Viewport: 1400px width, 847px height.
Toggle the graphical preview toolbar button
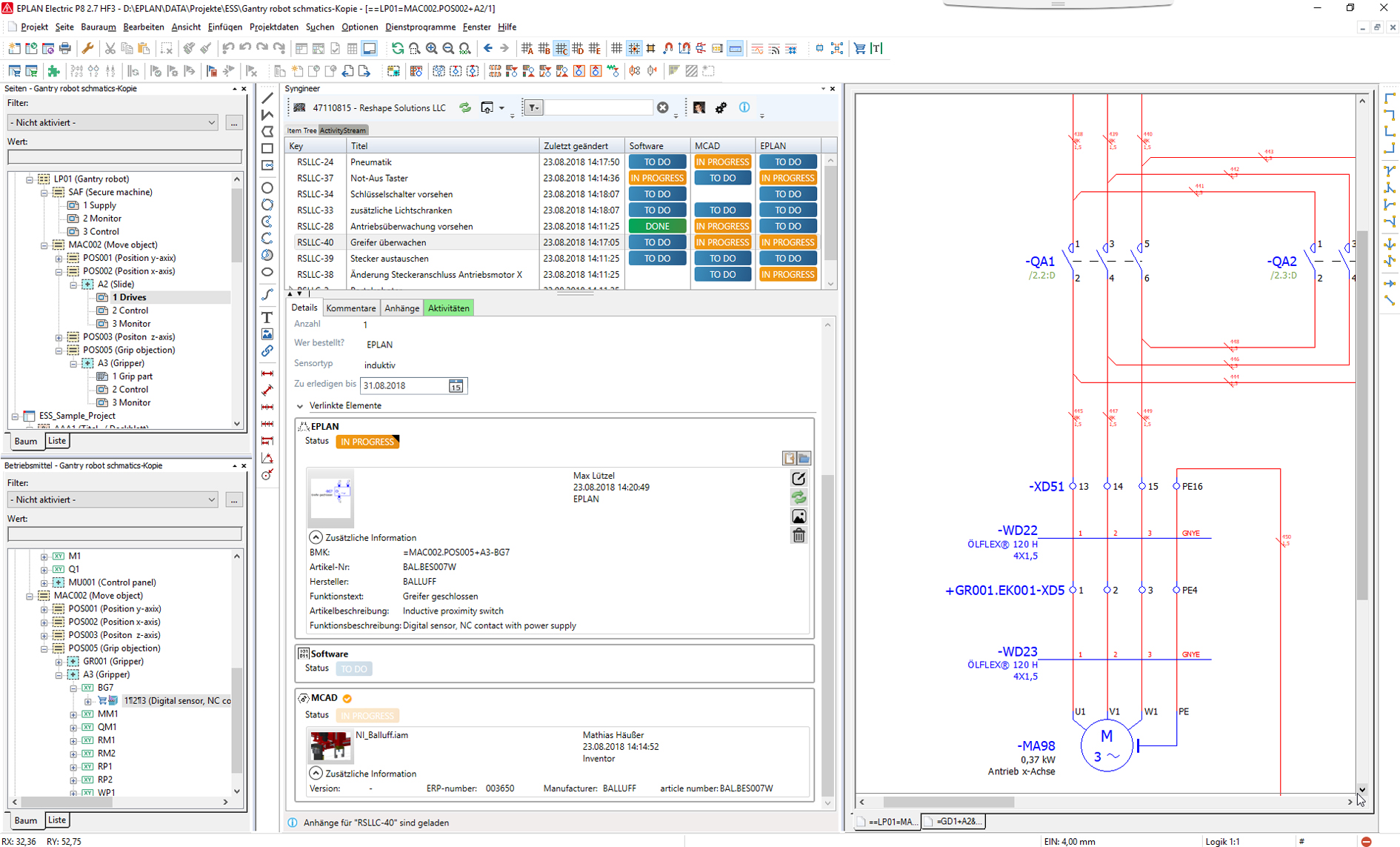pyautogui.click(x=369, y=49)
